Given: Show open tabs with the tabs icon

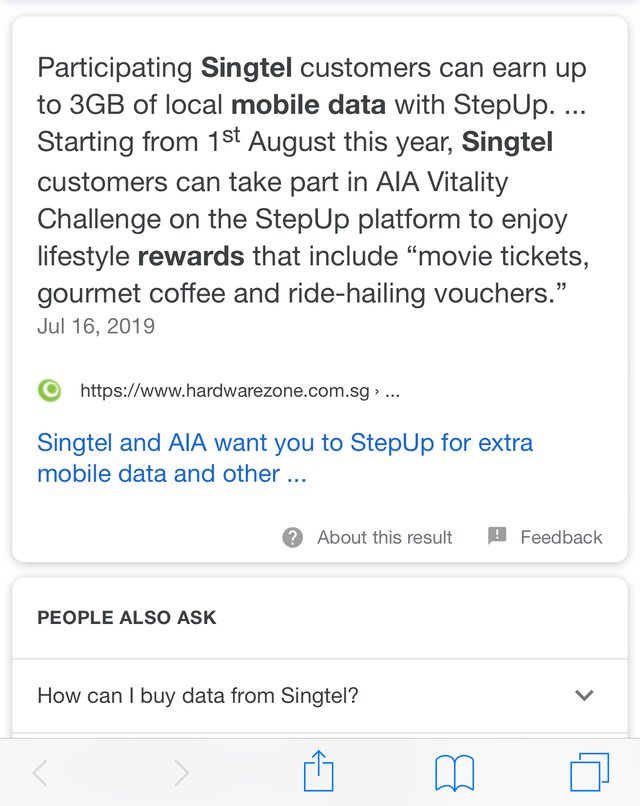Looking at the screenshot, I should point(590,772).
